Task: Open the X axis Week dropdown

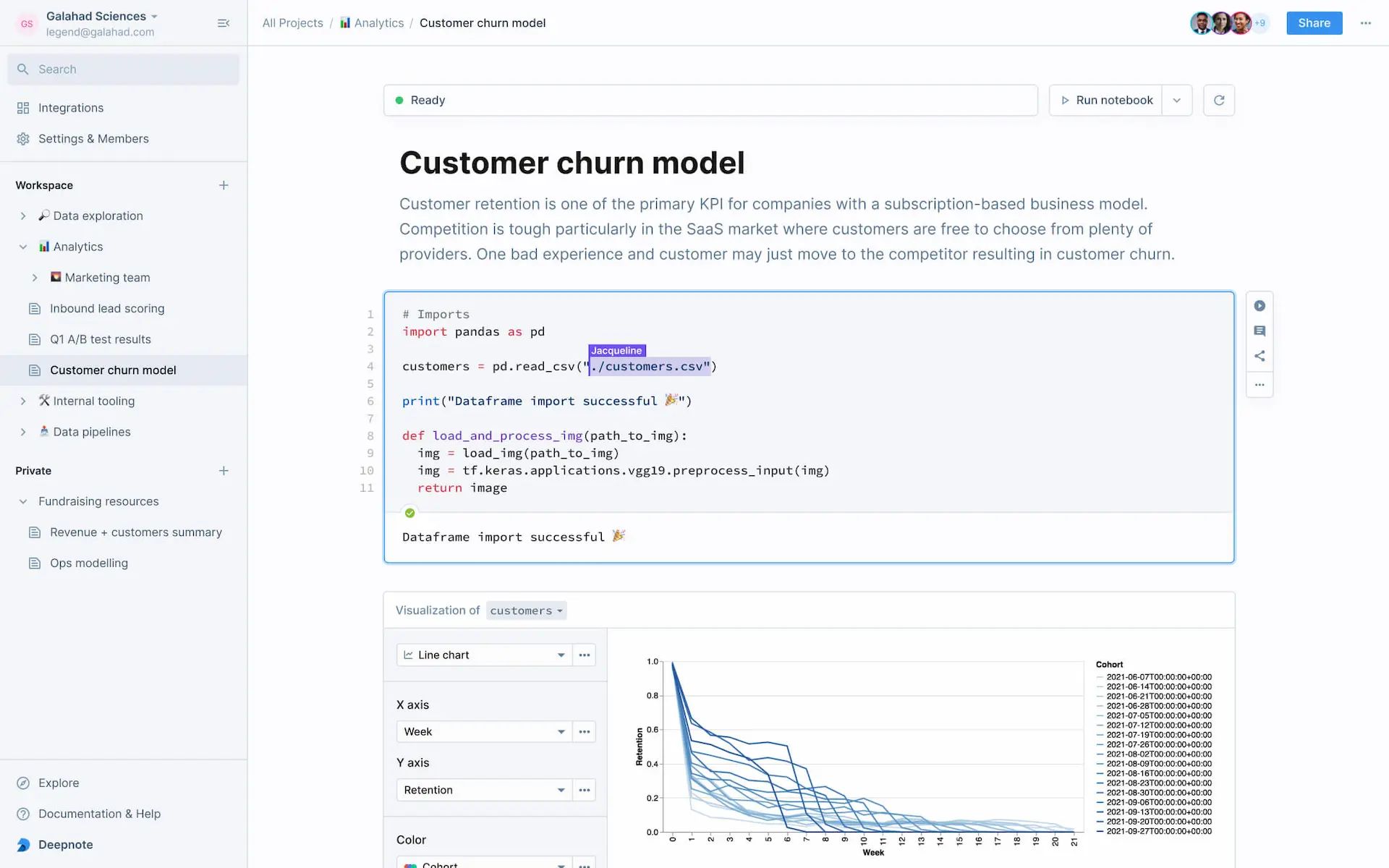Action: pos(483,731)
